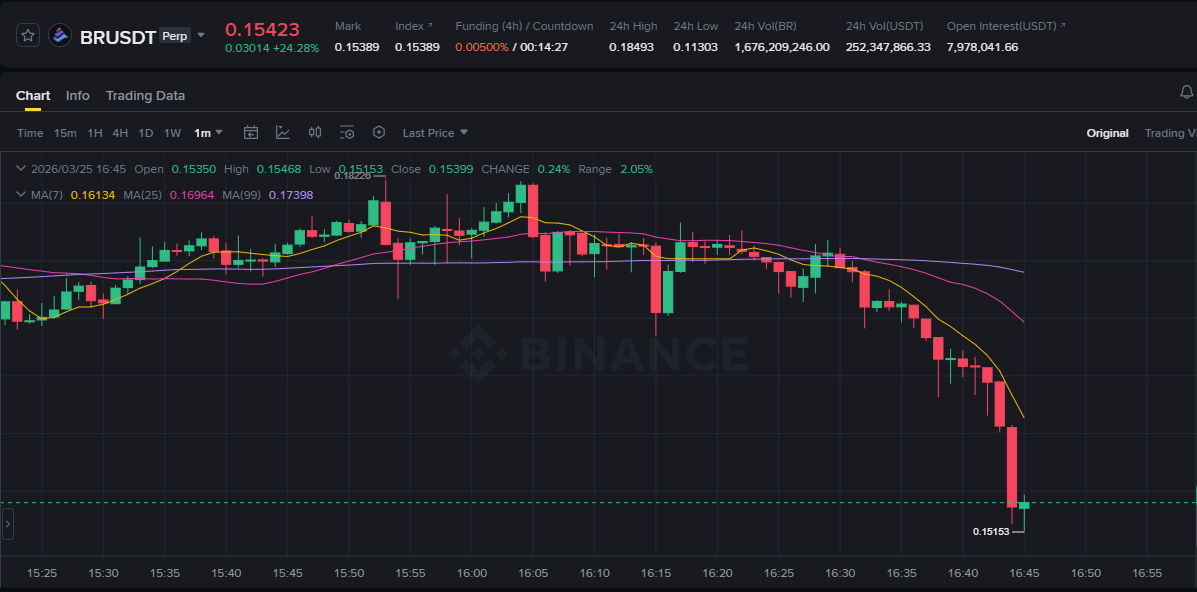Select the 1W interval
Image resolution: width=1197 pixels, height=592 pixels.
173,133
